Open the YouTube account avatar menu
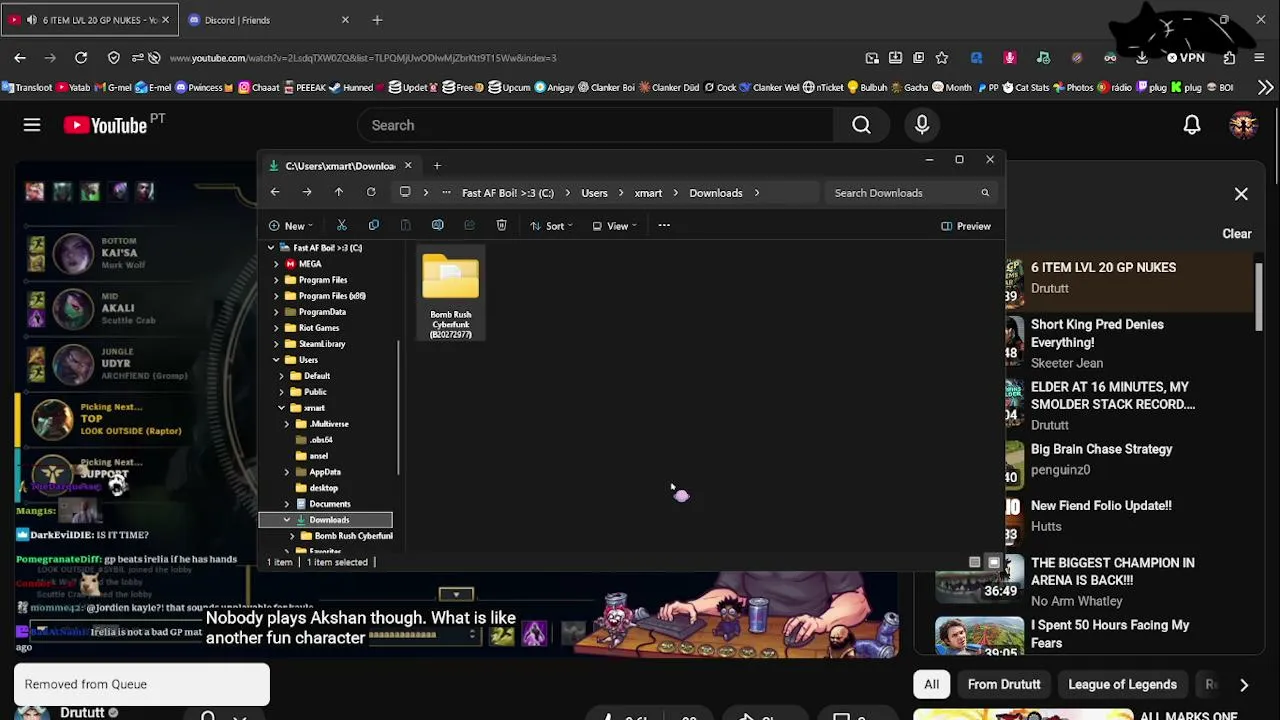Image resolution: width=1280 pixels, height=720 pixels. 1243,125
